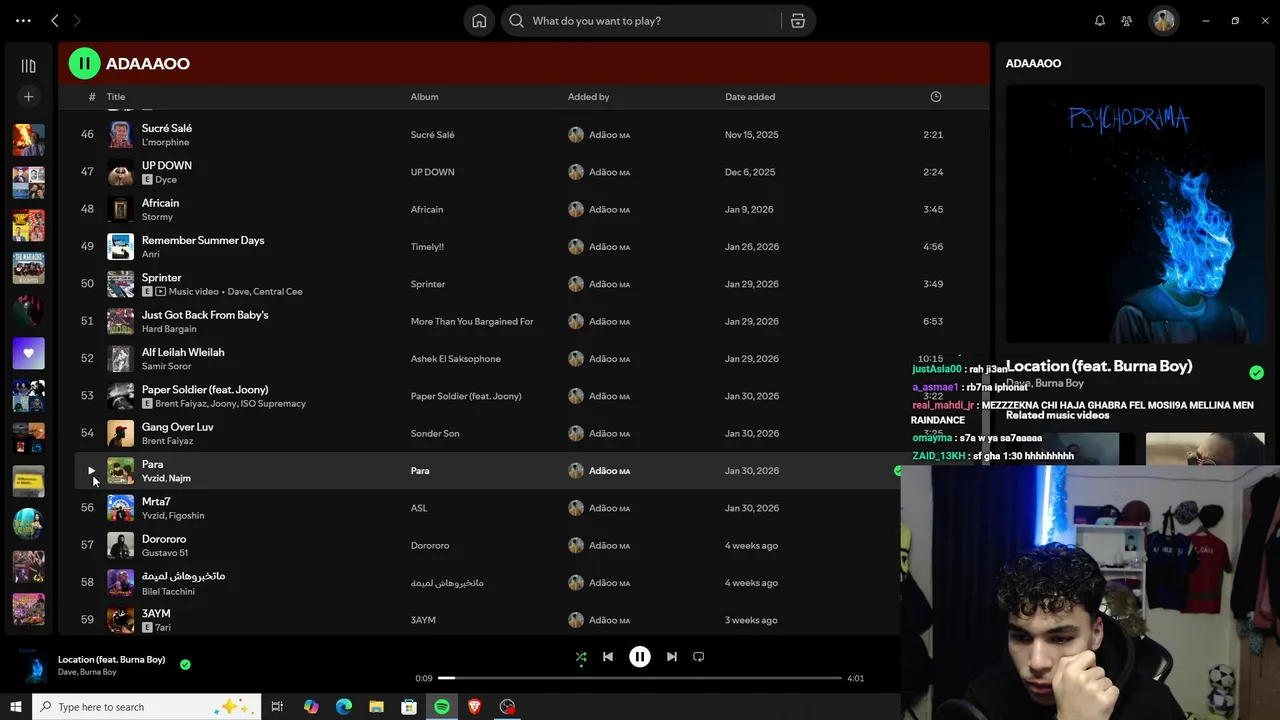This screenshot has width=1280, height=720.
Task: Open the Timely!! album link
Action: click(427, 247)
